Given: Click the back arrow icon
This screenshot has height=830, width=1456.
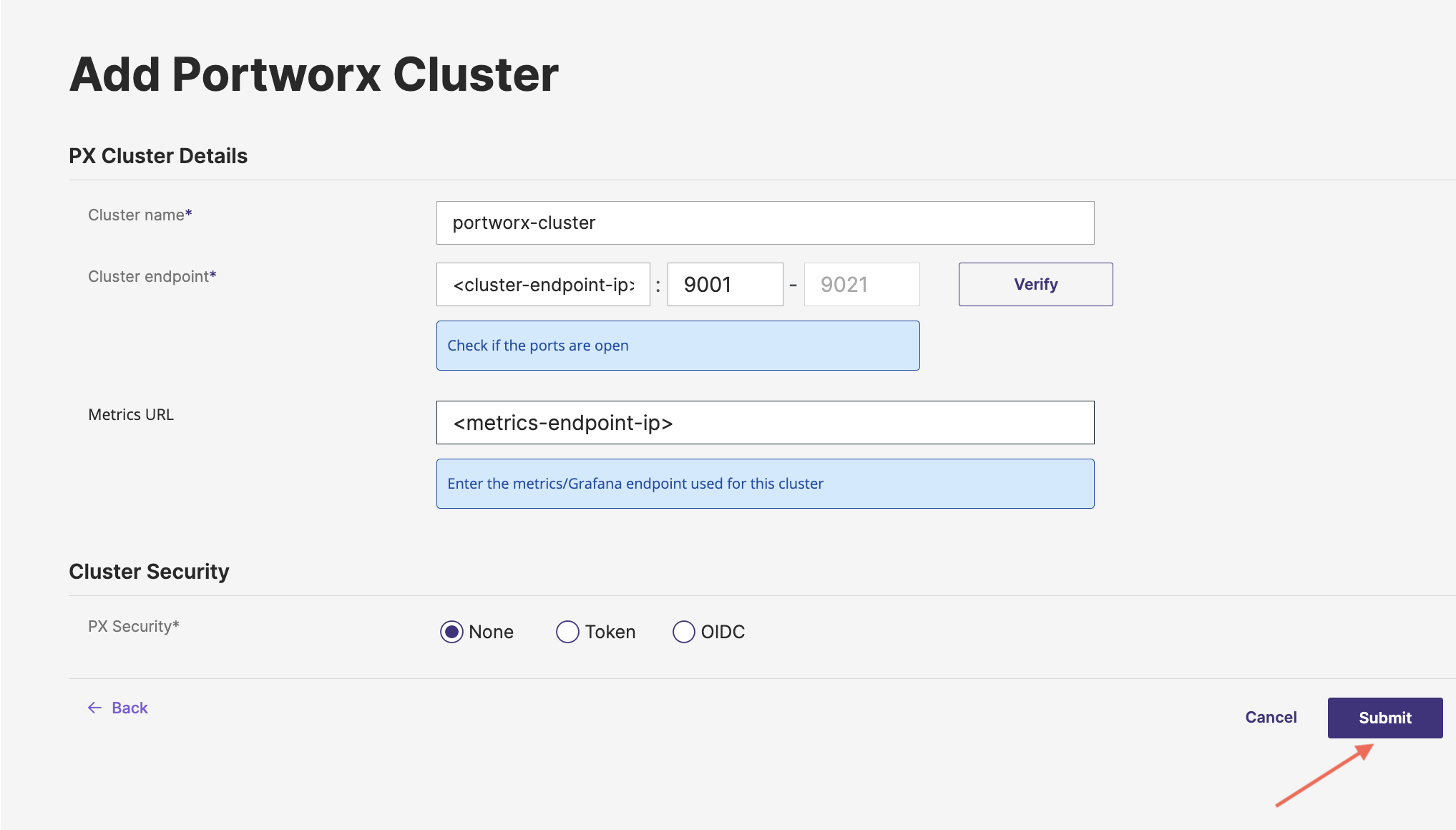Looking at the screenshot, I should (x=94, y=708).
